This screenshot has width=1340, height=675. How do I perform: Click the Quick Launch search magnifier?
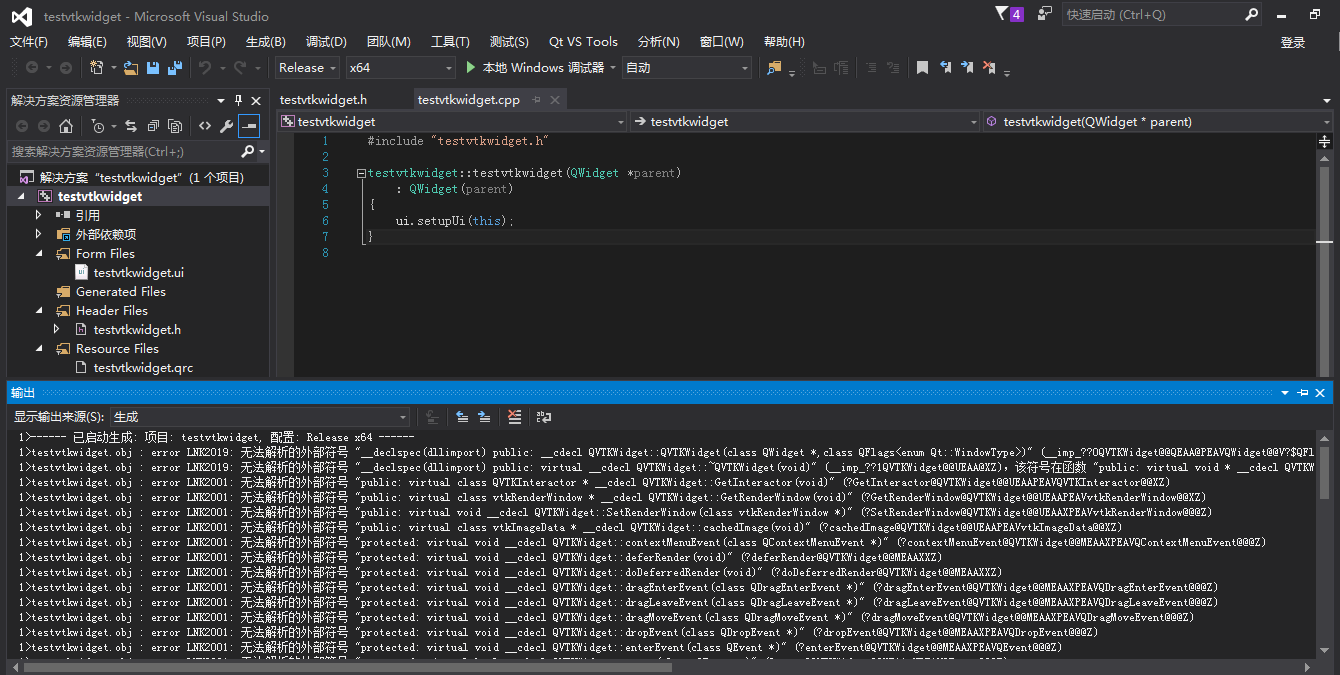click(1252, 15)
